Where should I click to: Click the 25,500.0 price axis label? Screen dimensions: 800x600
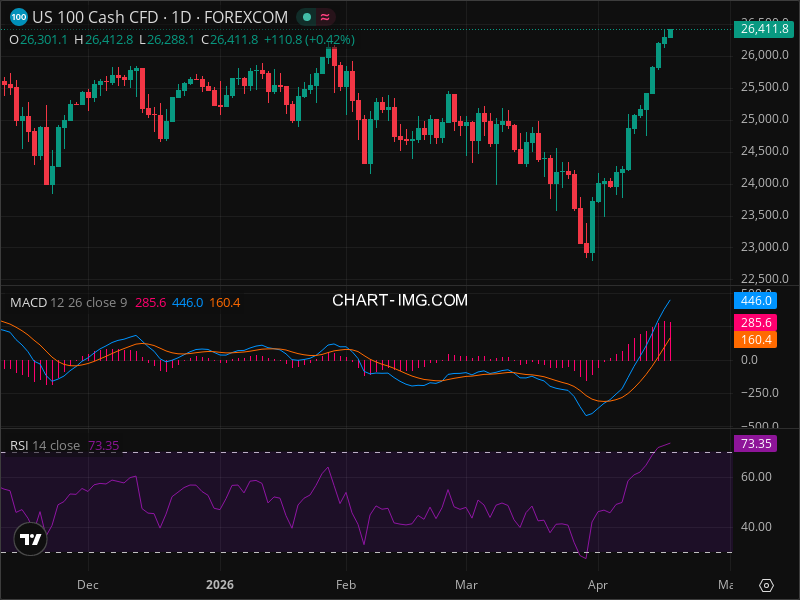764,87
